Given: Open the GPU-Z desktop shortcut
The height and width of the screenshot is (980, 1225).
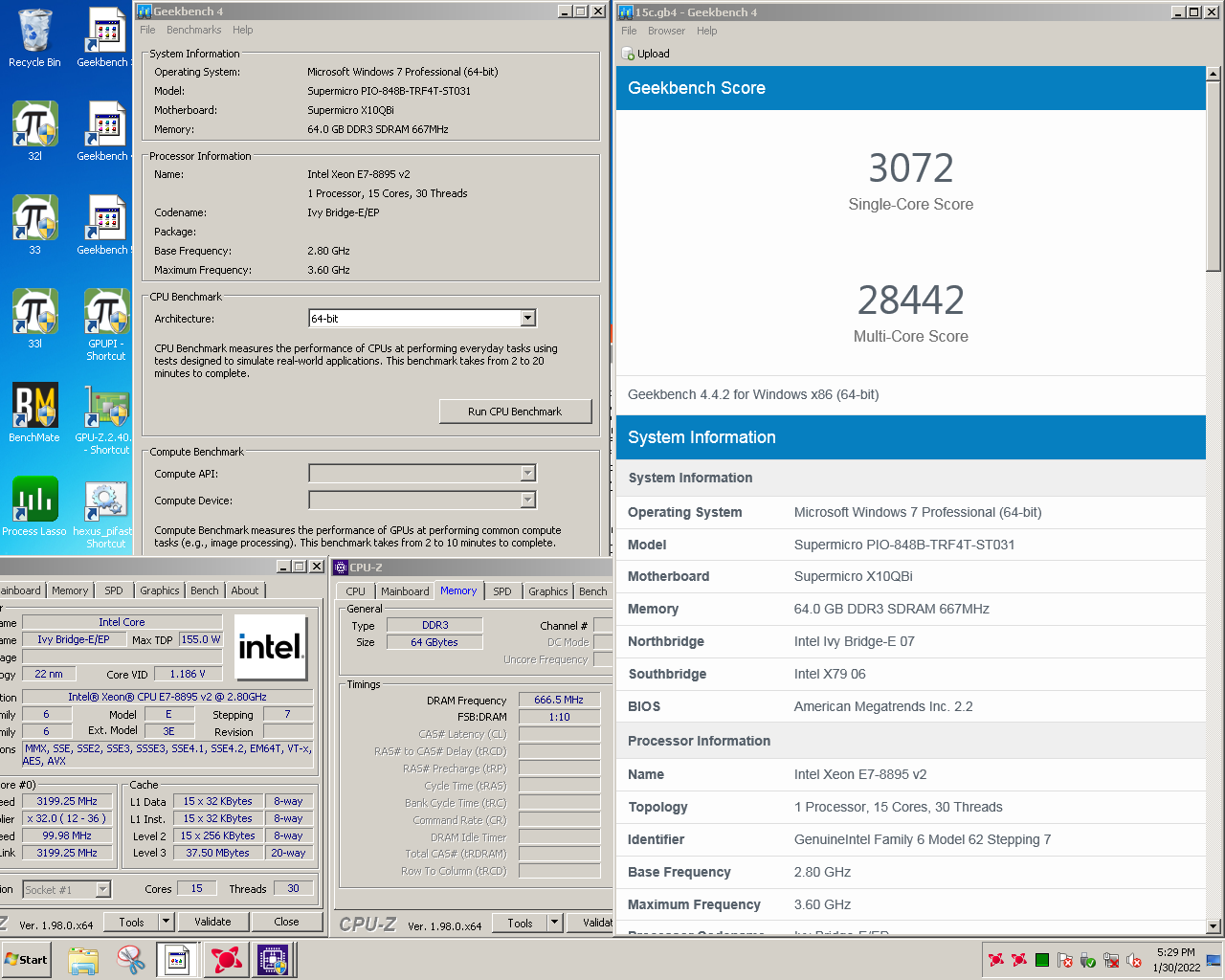Looking at the screenshot, I should coord(106,418).
